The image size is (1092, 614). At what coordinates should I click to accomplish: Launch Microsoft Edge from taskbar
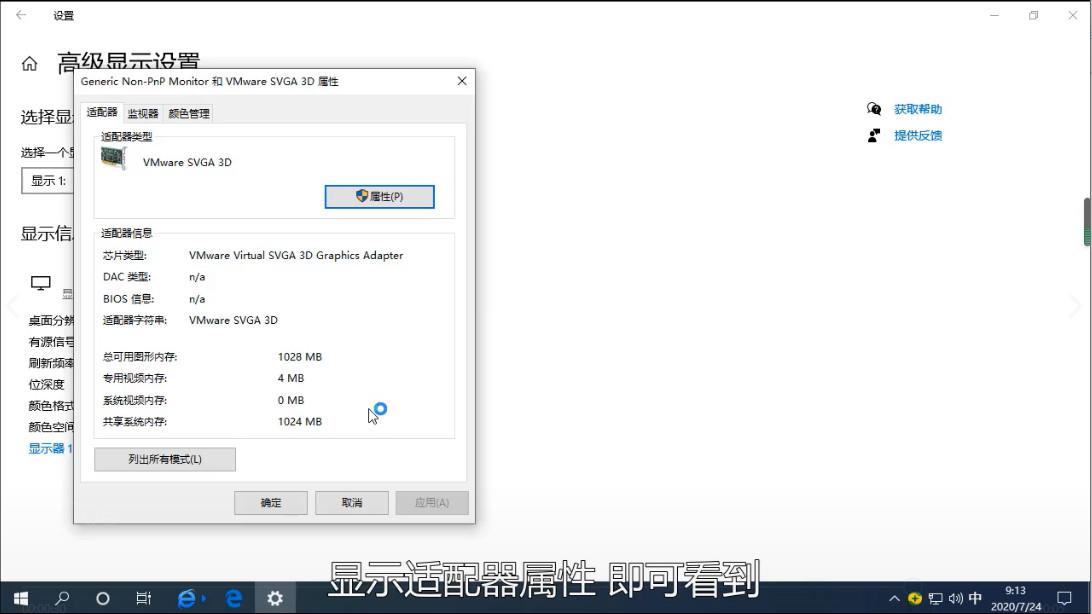tap(233, 598)
